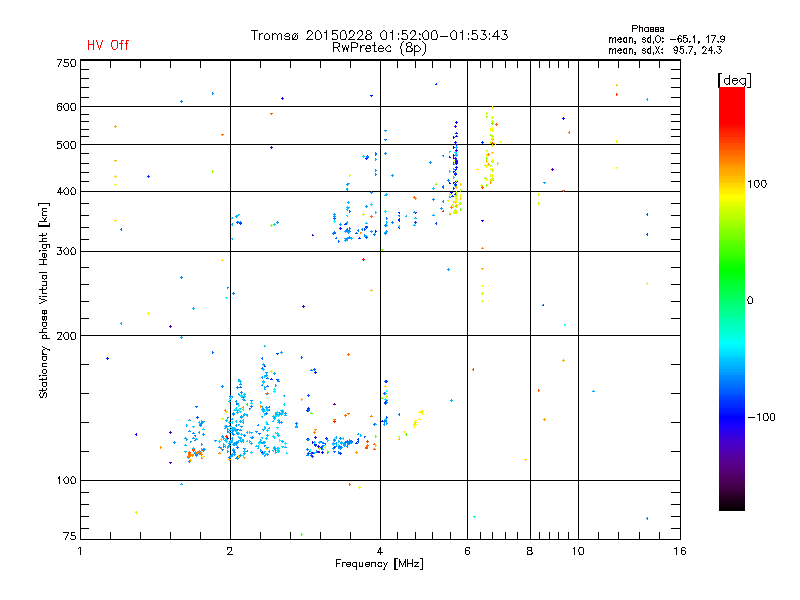Select the plot title 'Tromsø 20150228 01:52:00-01:53:43'
The image size is (800, 600).
(x=379, y=35)
